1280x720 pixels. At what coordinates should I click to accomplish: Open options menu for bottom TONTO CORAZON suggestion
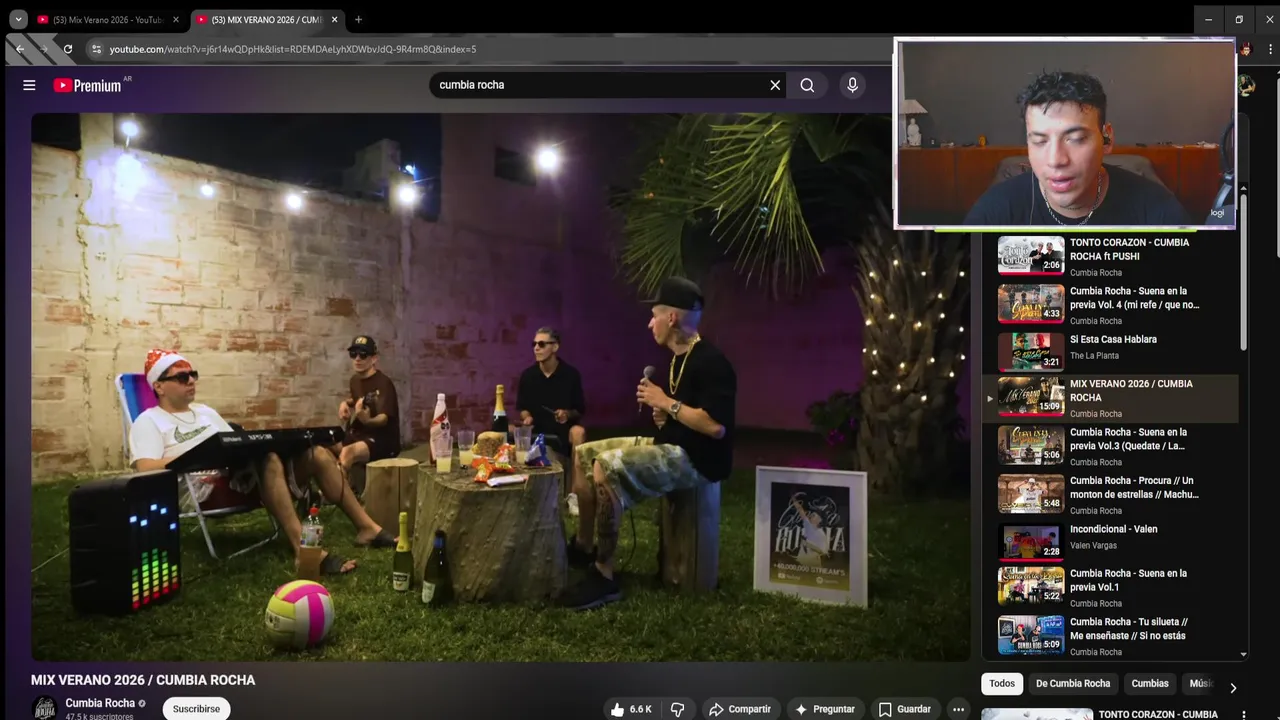tap(1243, 714)
